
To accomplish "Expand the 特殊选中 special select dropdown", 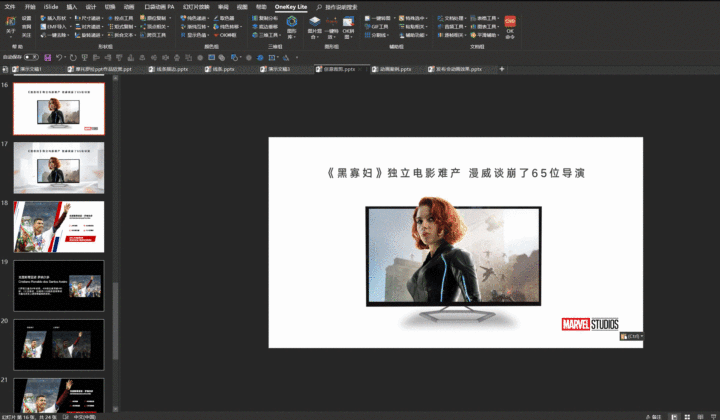I will point(427,18).
